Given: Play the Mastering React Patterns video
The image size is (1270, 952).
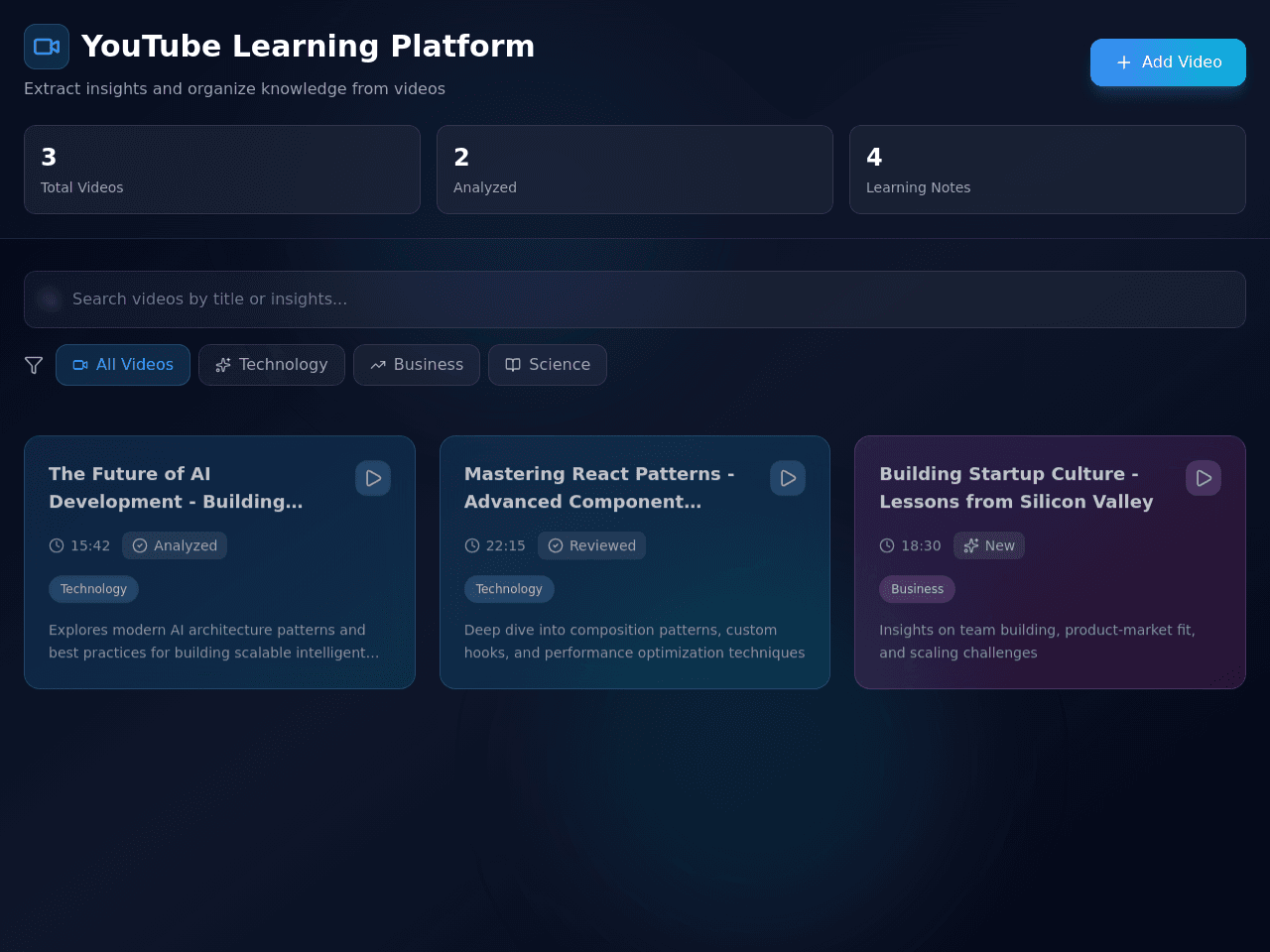Looking at the screenshot, I should tap(788, 478).
